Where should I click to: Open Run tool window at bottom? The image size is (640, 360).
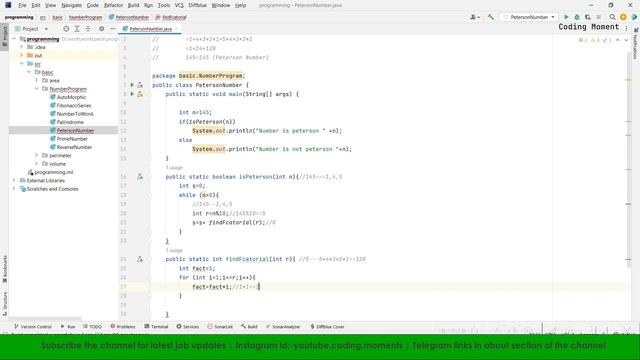68,327
